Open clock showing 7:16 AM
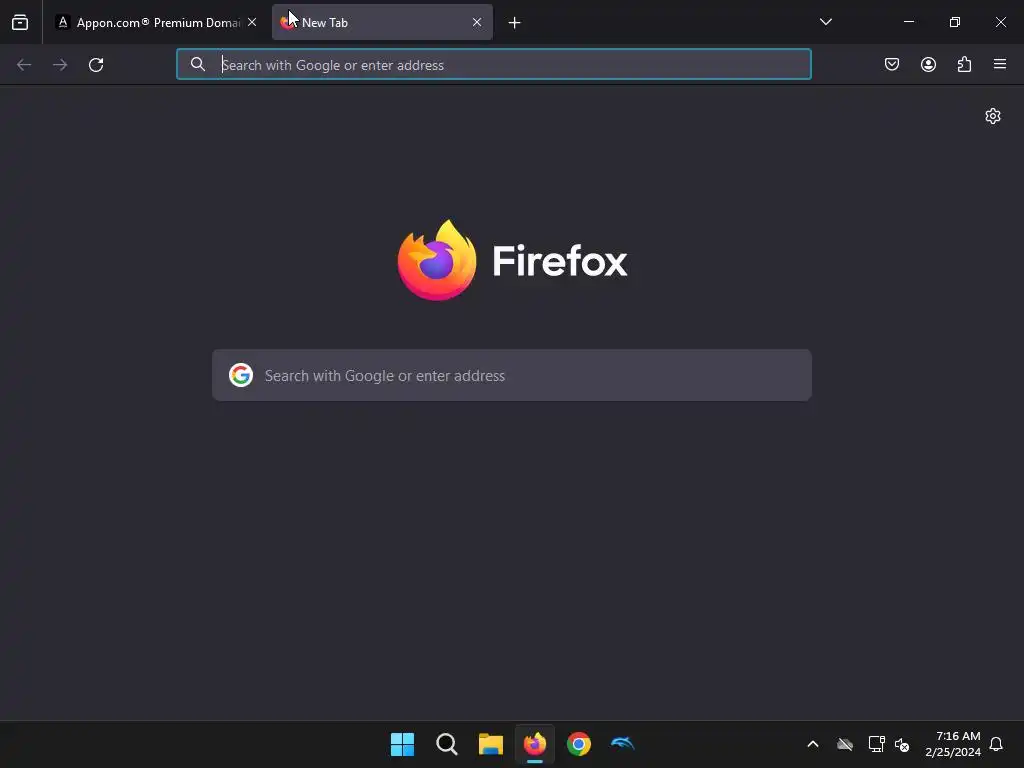Screen dimensions: 1024x768 pos(953,744)
